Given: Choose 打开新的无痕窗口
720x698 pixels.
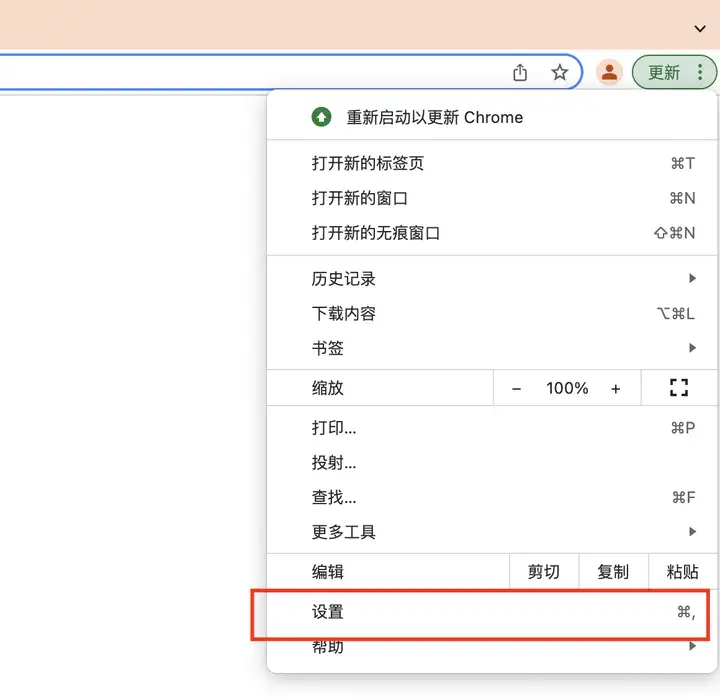Looking at the screenshot, I should point(491,233).
